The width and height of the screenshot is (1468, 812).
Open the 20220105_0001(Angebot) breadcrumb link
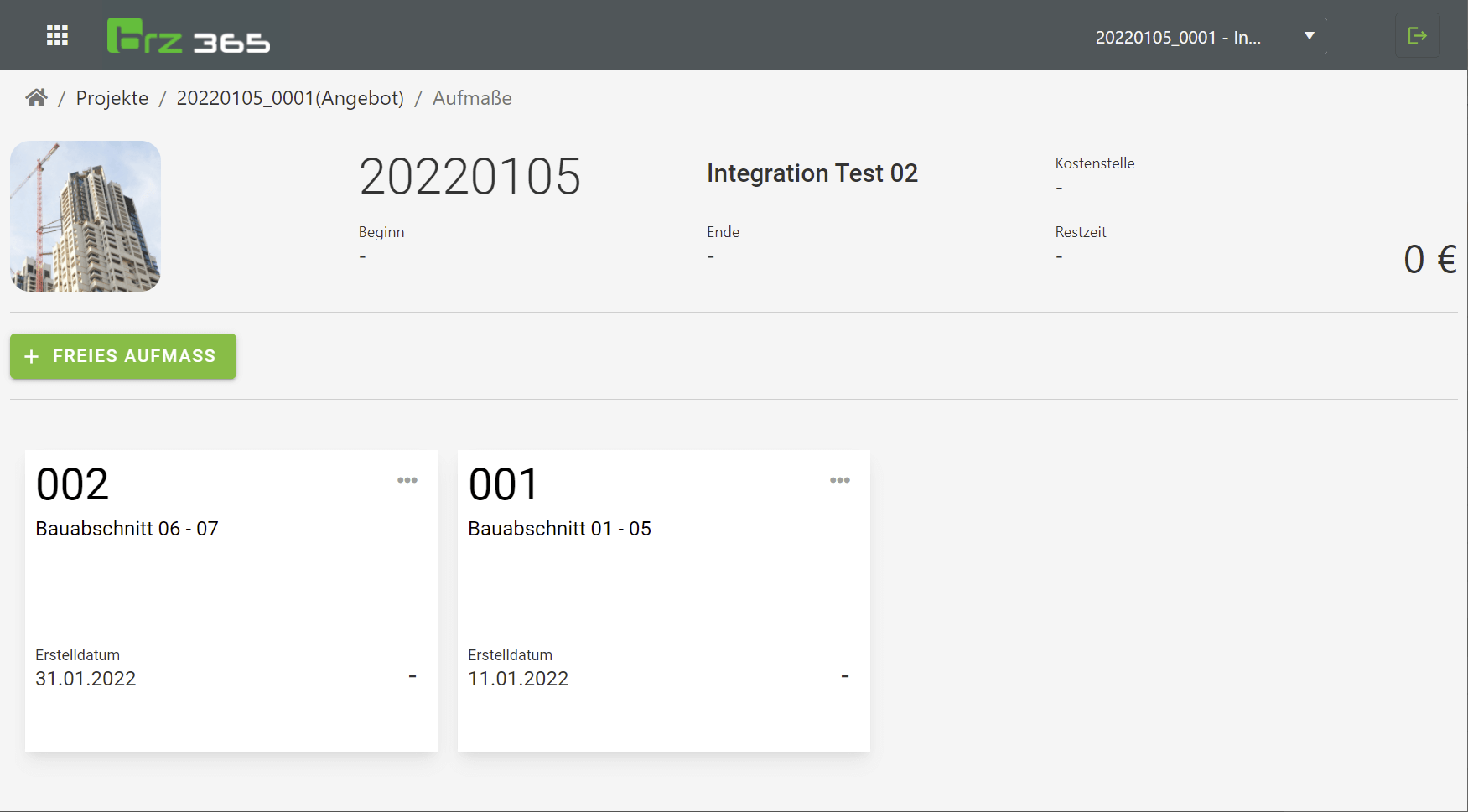[x=290, y=98]
